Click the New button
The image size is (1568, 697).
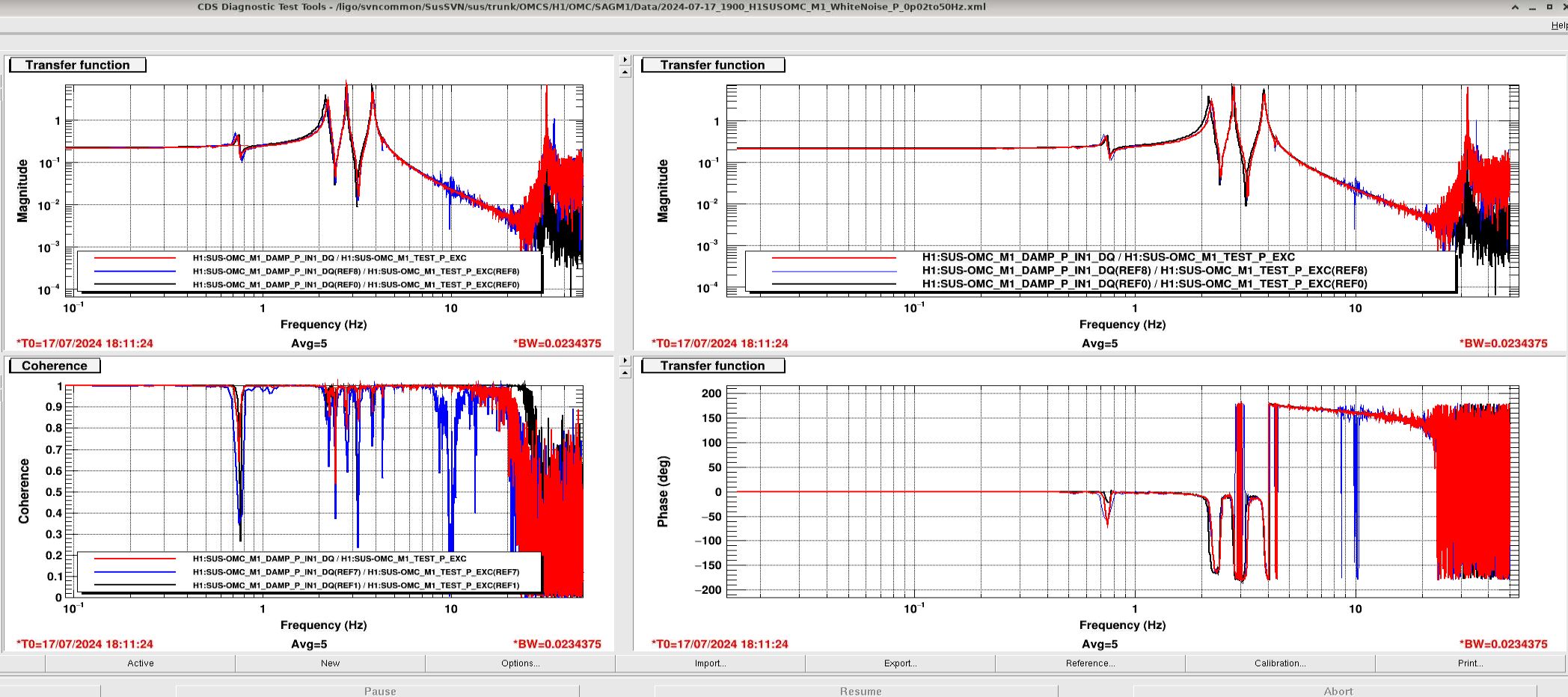[331, 663]
